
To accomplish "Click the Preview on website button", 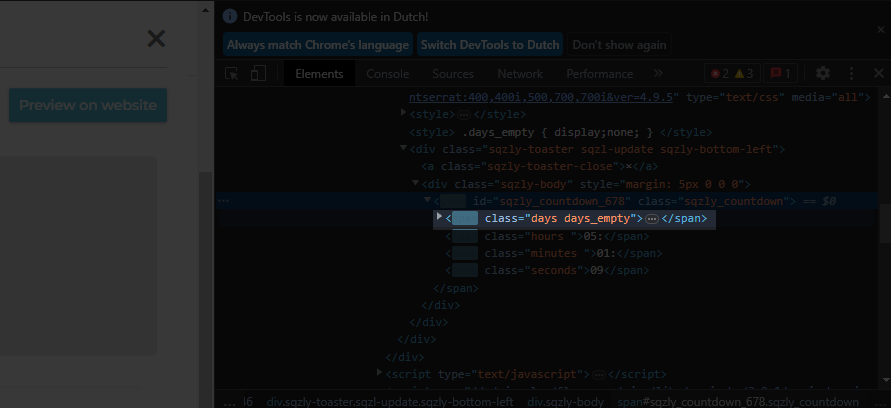I will click(88, 105).
